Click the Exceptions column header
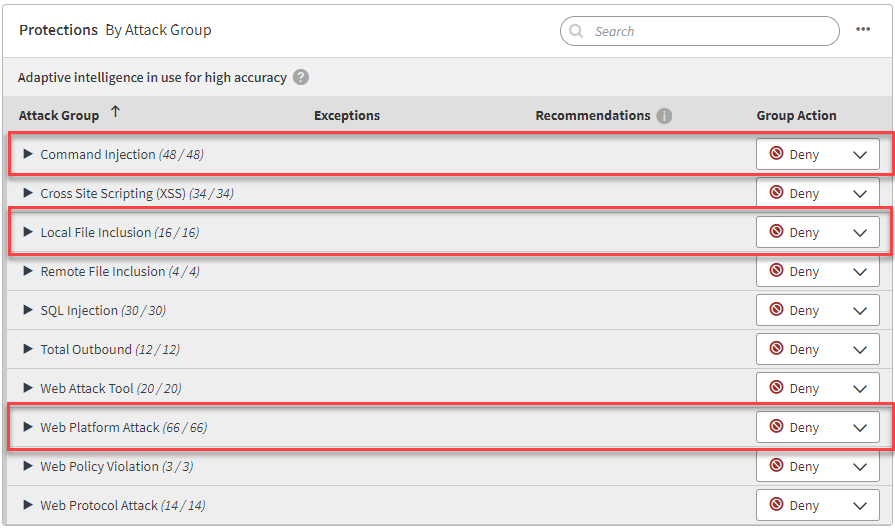Image resolution: width=895 pixels, height=530 pixels. click(347, 116)
